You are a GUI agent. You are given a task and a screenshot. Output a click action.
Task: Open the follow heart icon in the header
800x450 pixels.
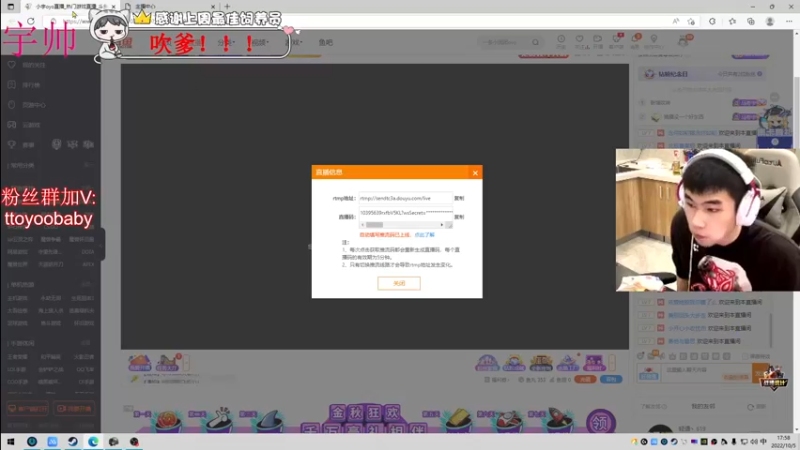coord(580,41)
